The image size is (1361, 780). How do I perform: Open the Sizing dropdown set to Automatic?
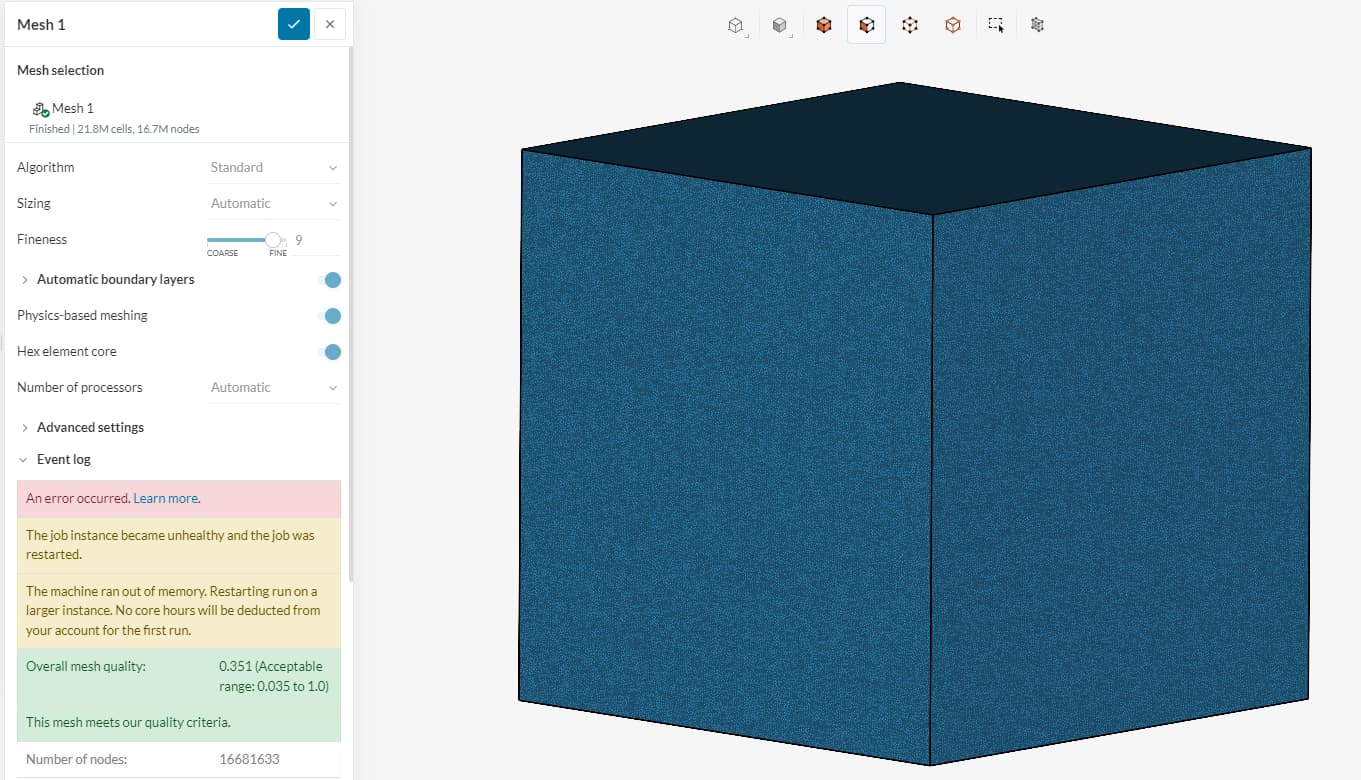[272, 203]
